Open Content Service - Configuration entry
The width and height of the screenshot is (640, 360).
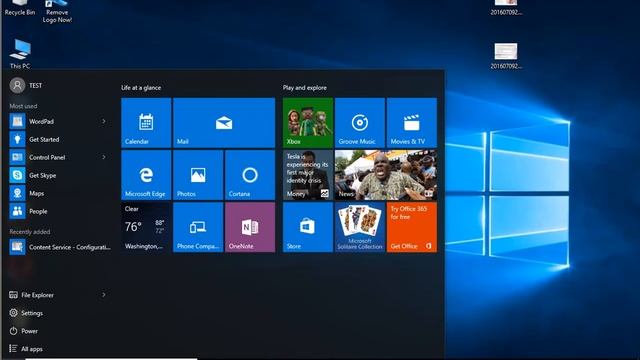(x=60, y=247)
